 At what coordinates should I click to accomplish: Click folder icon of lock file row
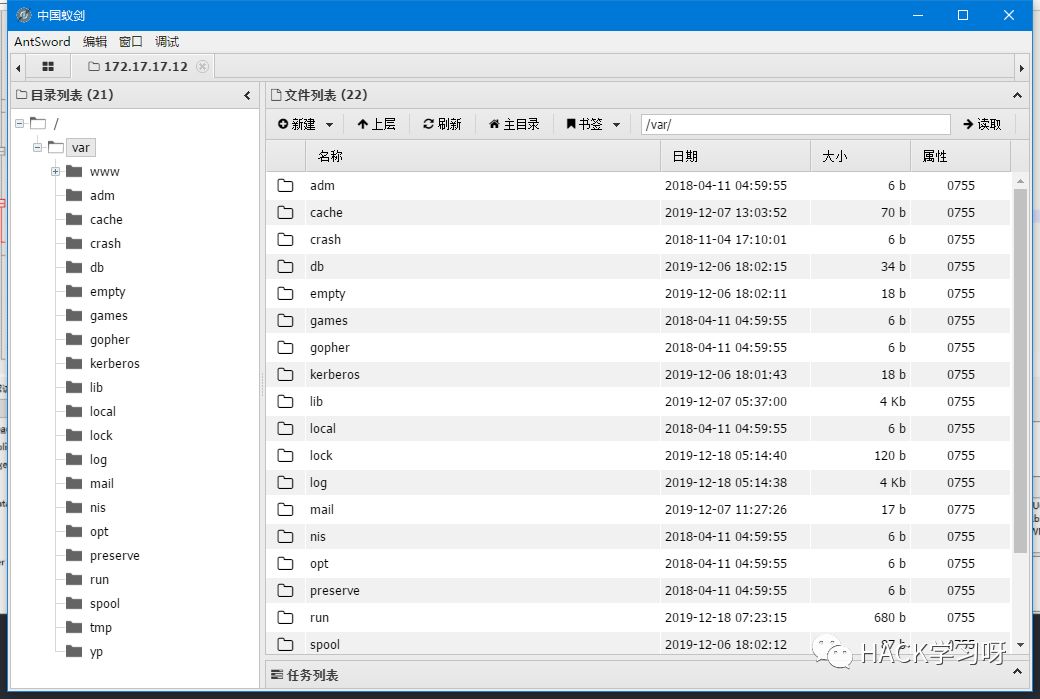(285, 456)
